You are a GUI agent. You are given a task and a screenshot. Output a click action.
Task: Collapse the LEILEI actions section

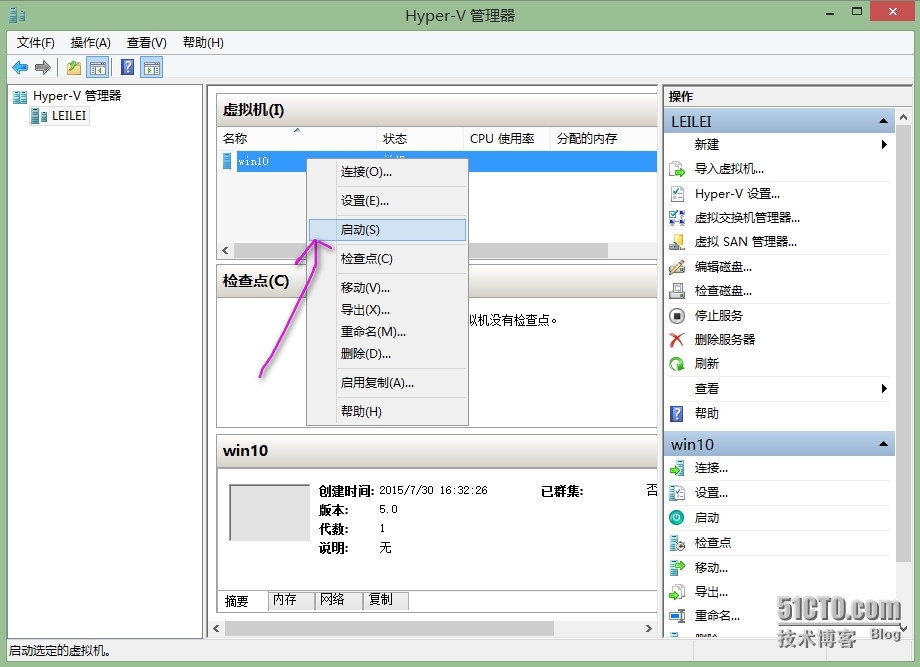[x=883, y=121]
